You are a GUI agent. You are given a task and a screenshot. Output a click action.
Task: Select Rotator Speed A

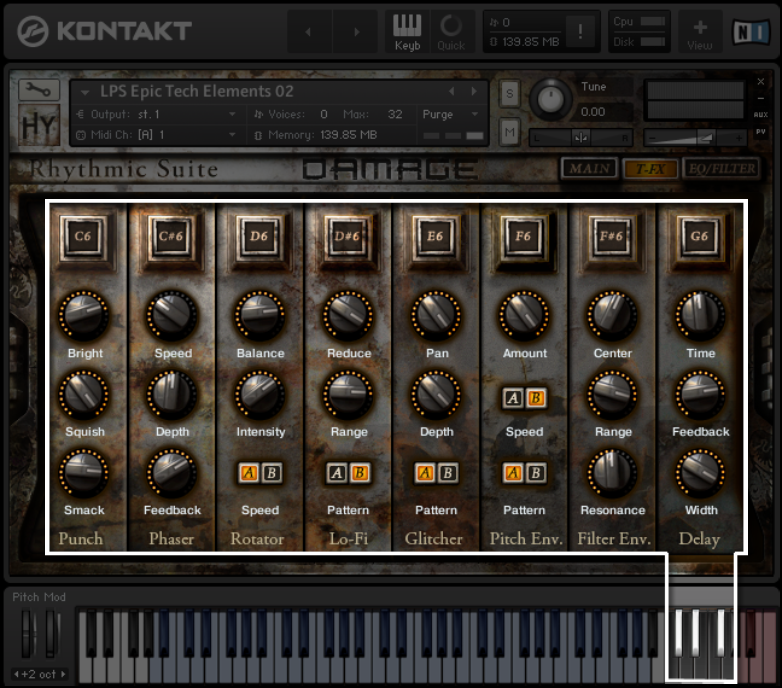pyautogui.click(x=249, y=473)
